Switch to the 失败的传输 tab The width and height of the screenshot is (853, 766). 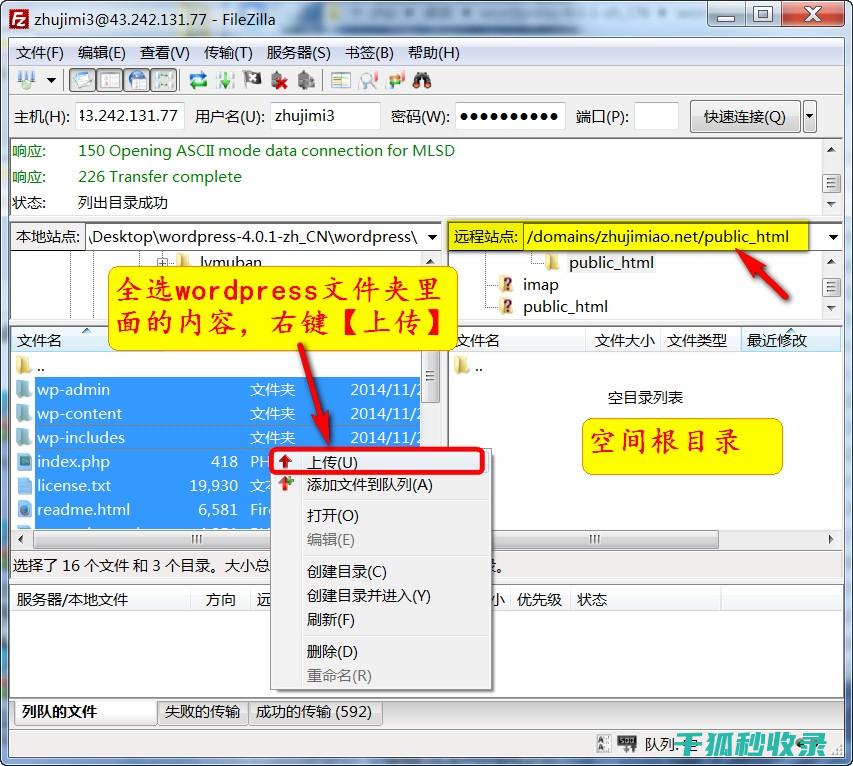click(x=202, y=712)
